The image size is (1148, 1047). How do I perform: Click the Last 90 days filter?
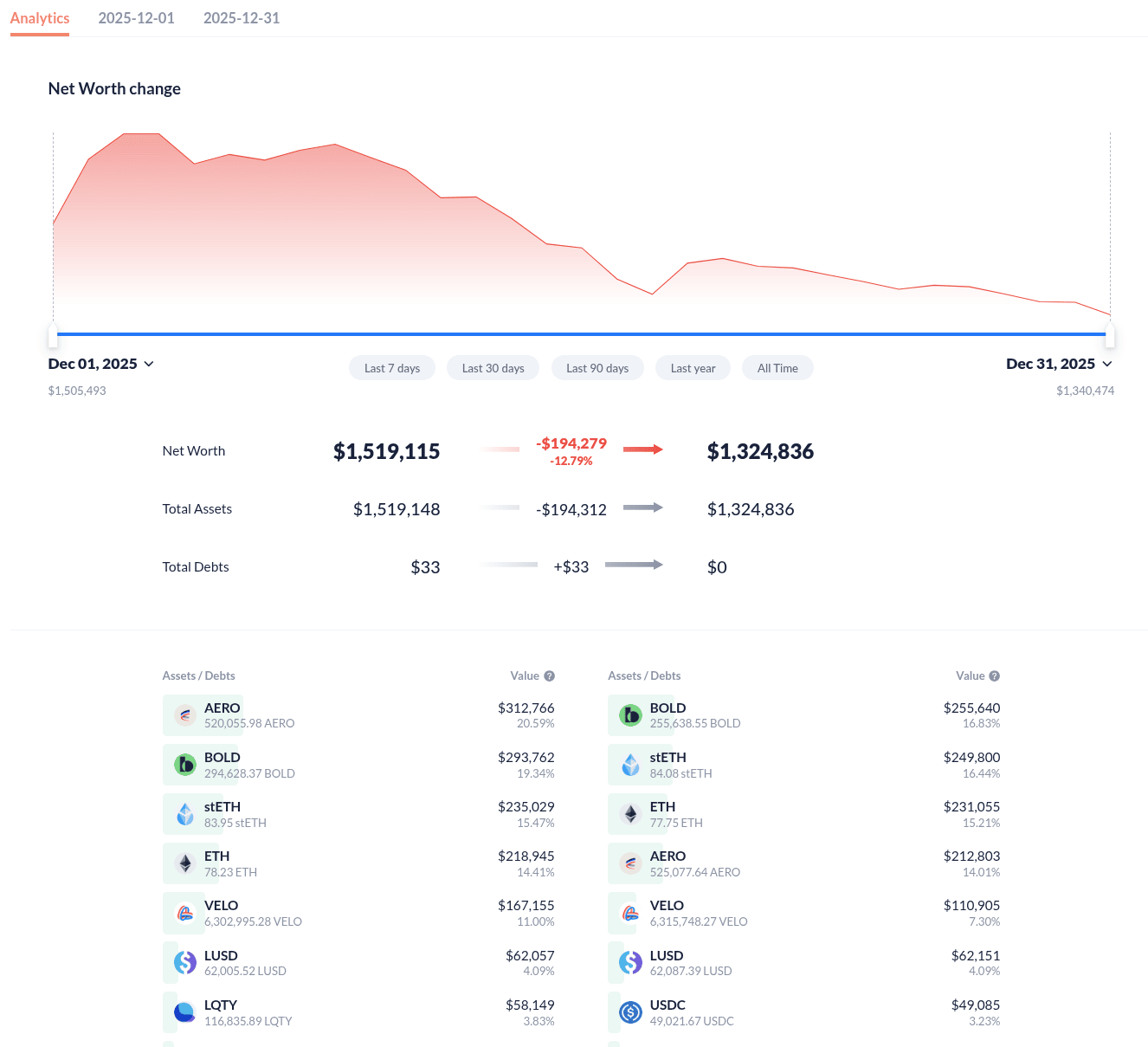pos(597,367)
